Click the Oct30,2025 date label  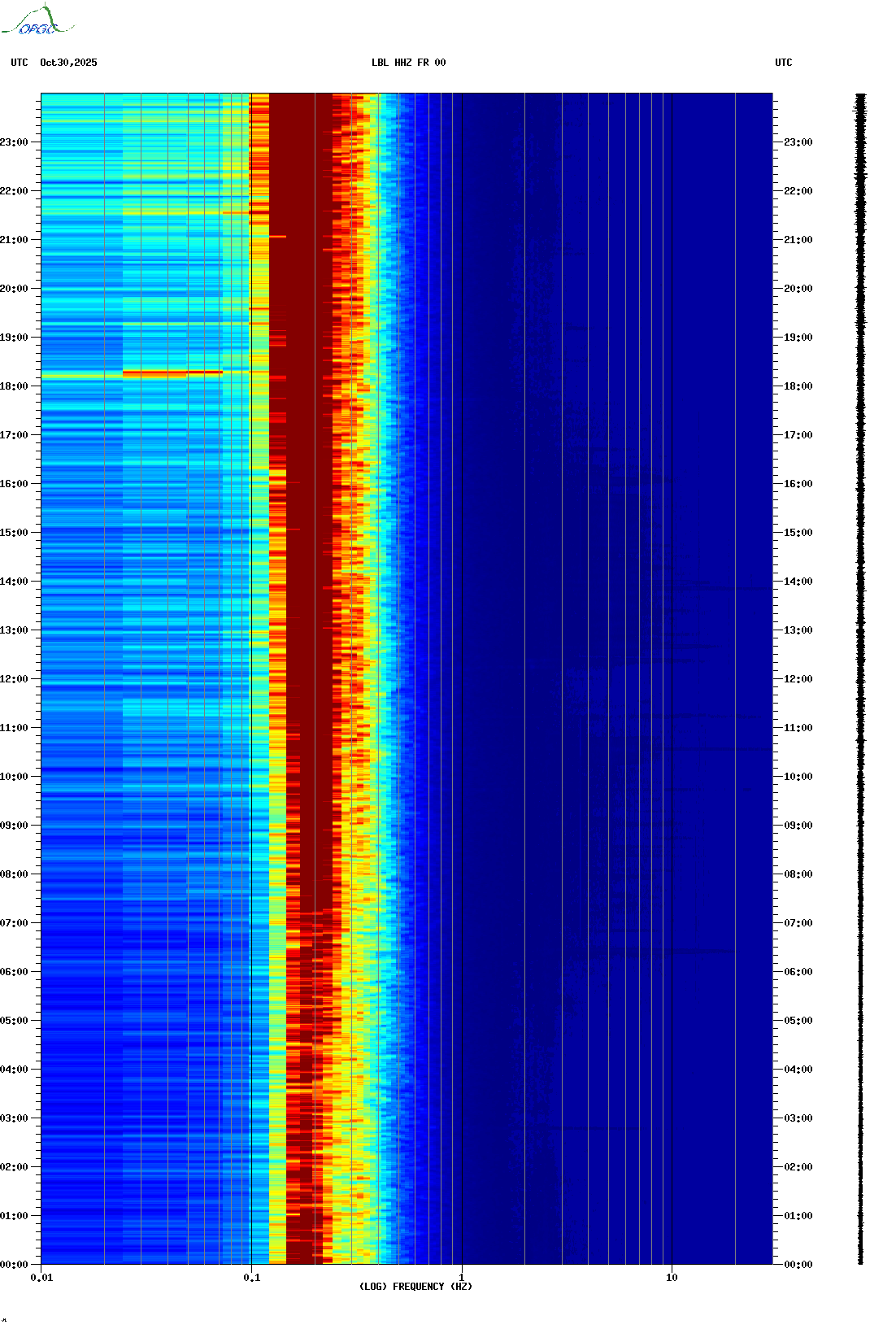(68, 63)
